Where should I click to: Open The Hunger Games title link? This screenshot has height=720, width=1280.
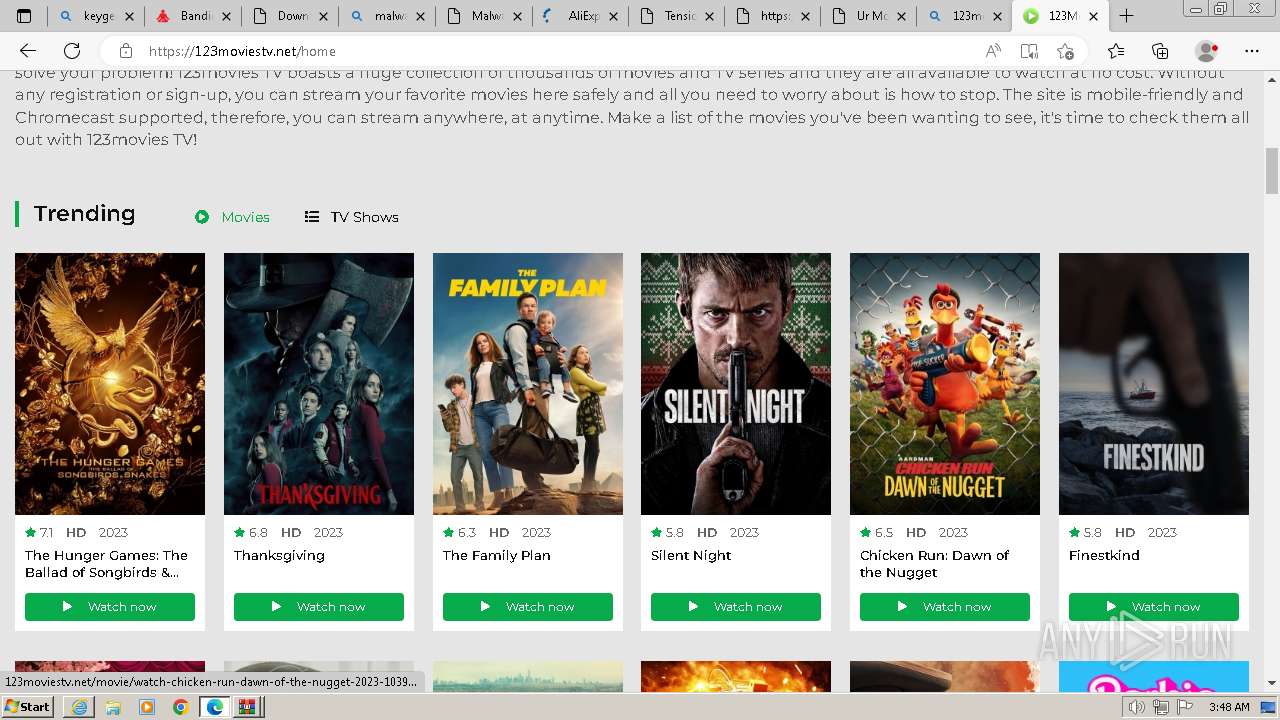click(x=106, y=564)
